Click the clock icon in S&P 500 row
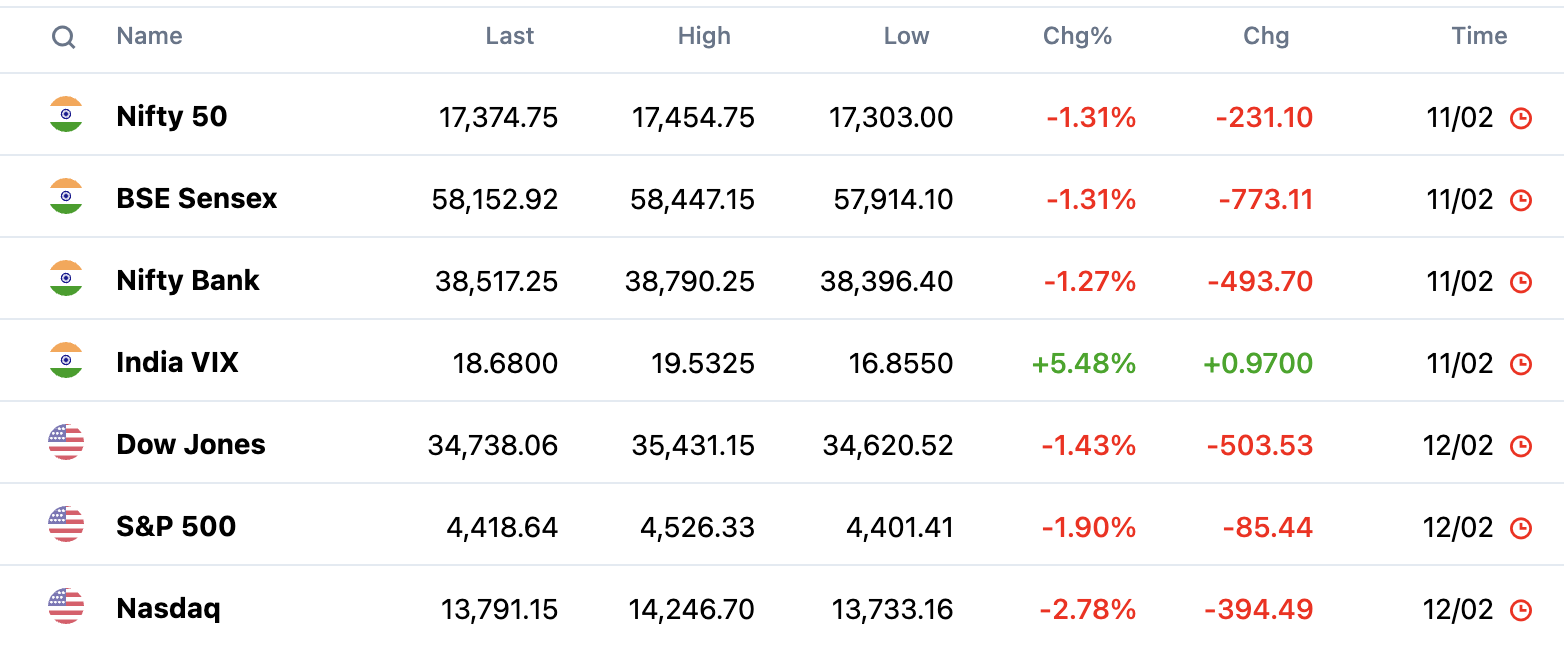The image size is (1568, 646). coord(1520,528)
